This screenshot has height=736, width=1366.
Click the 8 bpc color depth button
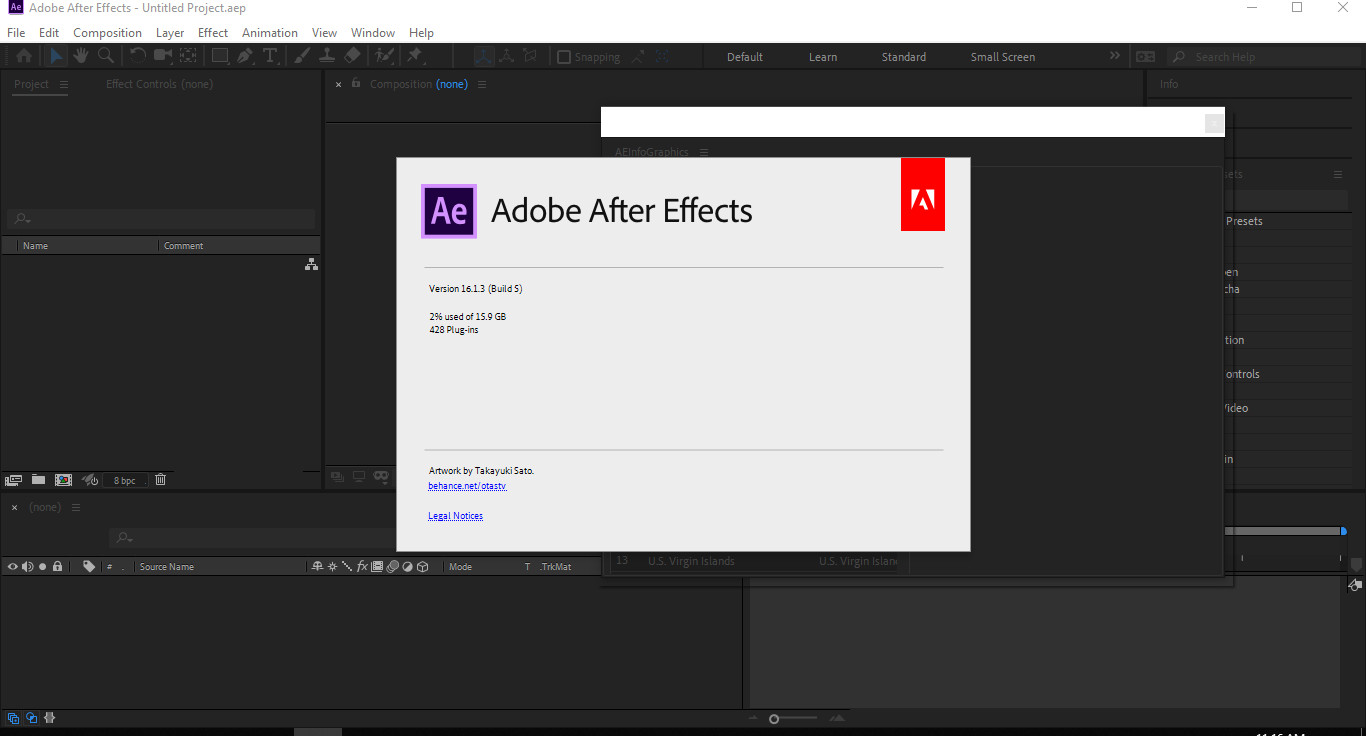pos(125,480)
